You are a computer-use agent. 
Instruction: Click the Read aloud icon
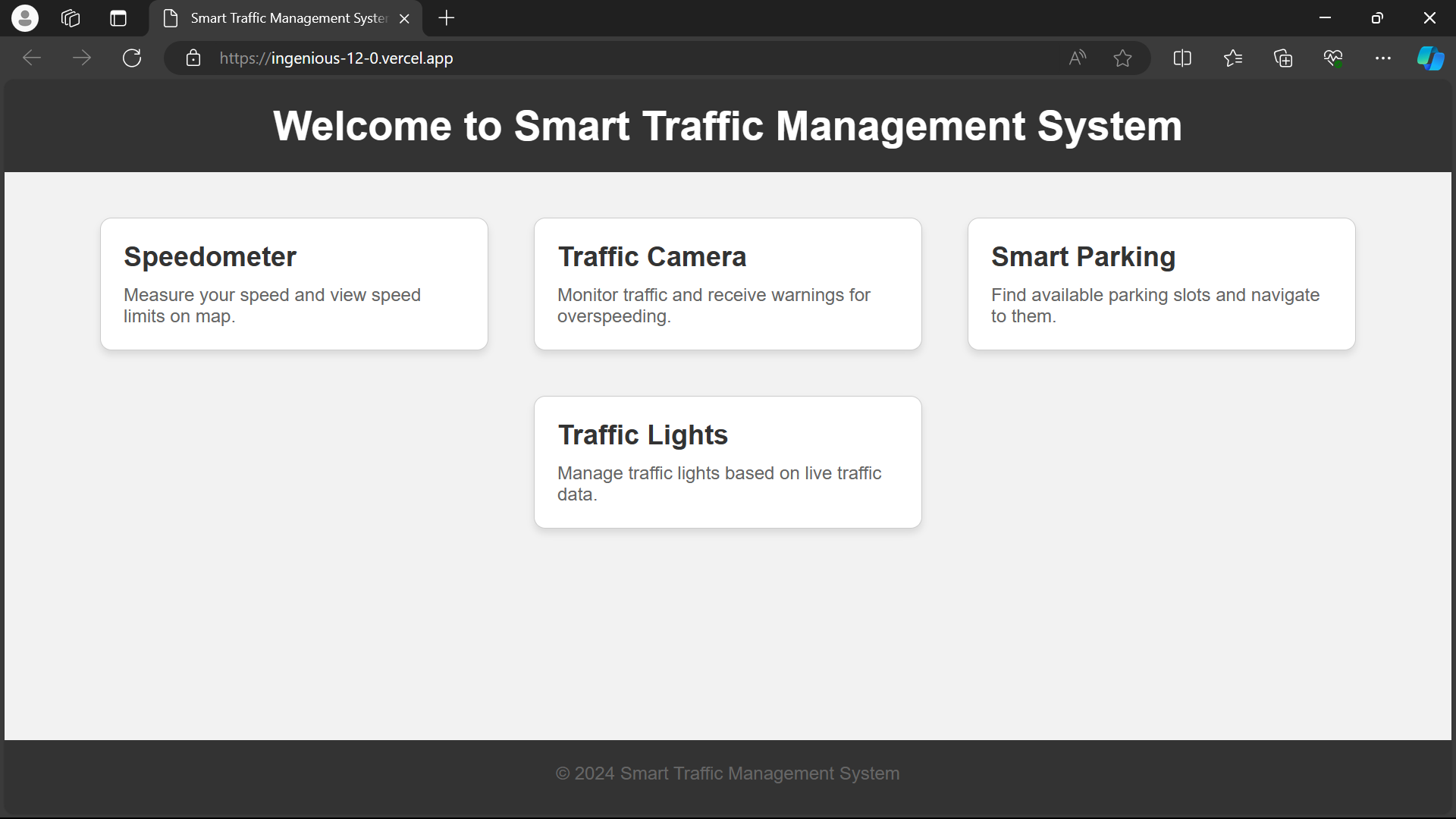[1077, 58]
